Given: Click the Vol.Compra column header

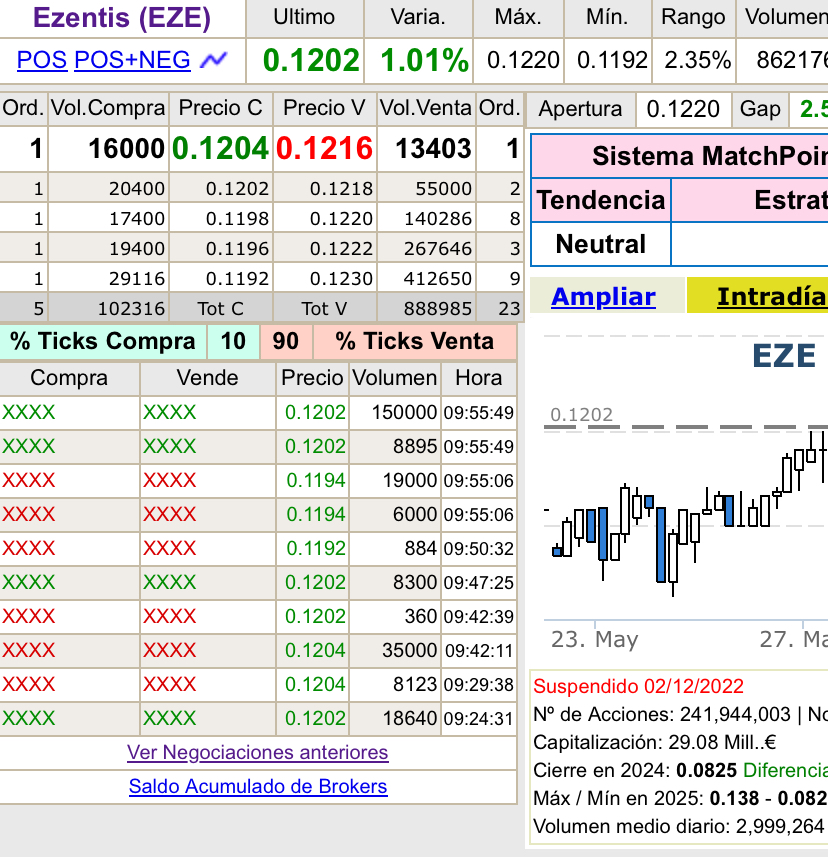Looking at the screenshot, I should click(108, 108).
